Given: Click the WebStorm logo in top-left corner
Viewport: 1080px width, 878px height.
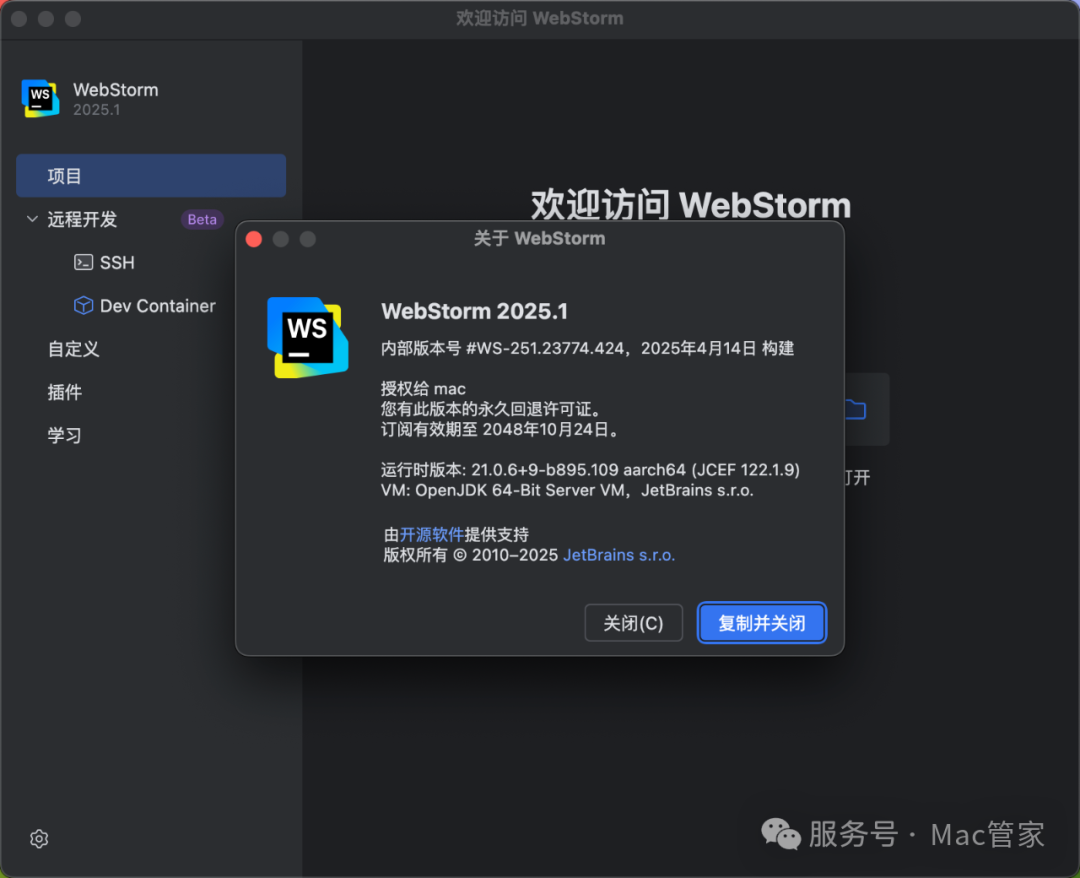Looking at the screenshot, I should [x=40, y=98].
